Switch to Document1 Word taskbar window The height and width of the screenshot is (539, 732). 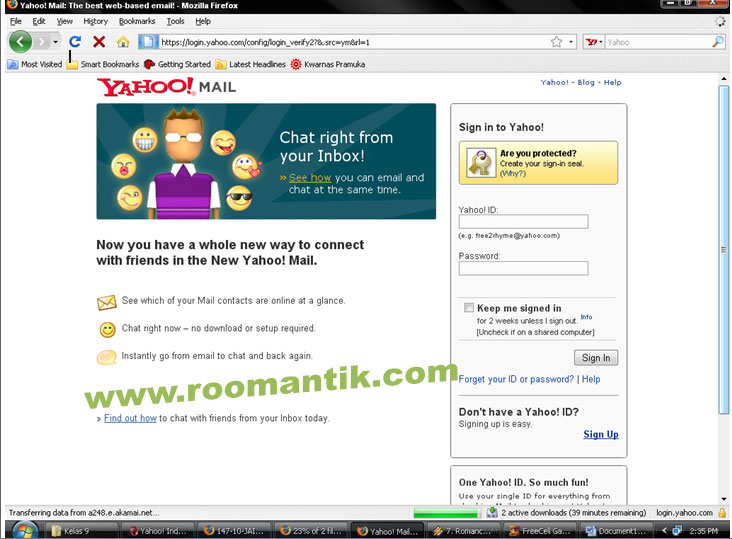(x=616, y=531)
